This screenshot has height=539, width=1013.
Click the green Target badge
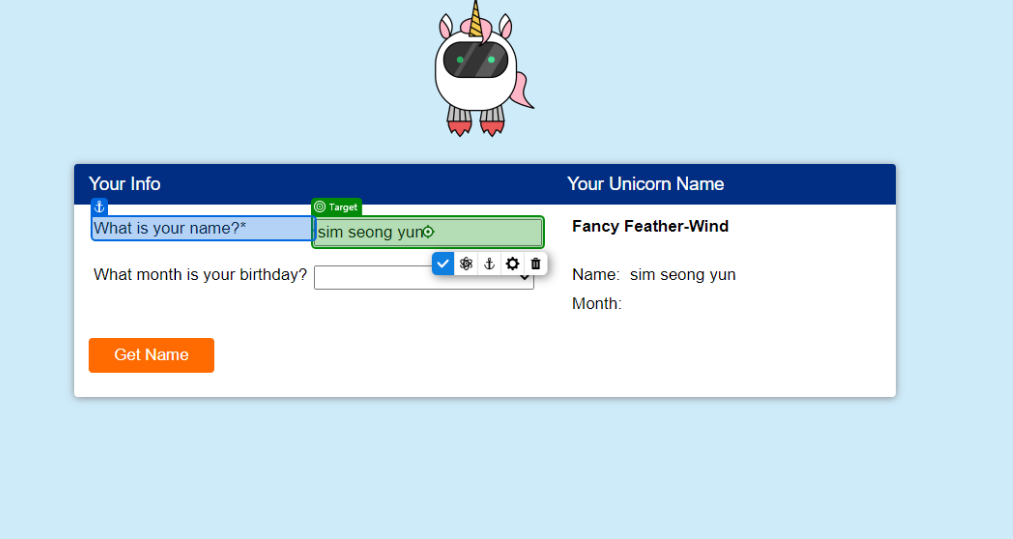pos(336,207)
